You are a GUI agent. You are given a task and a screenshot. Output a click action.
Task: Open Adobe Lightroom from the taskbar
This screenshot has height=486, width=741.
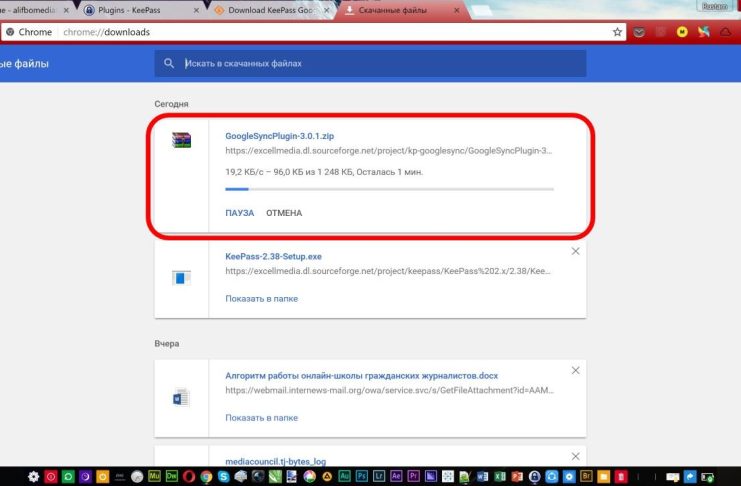pos(379,477)
